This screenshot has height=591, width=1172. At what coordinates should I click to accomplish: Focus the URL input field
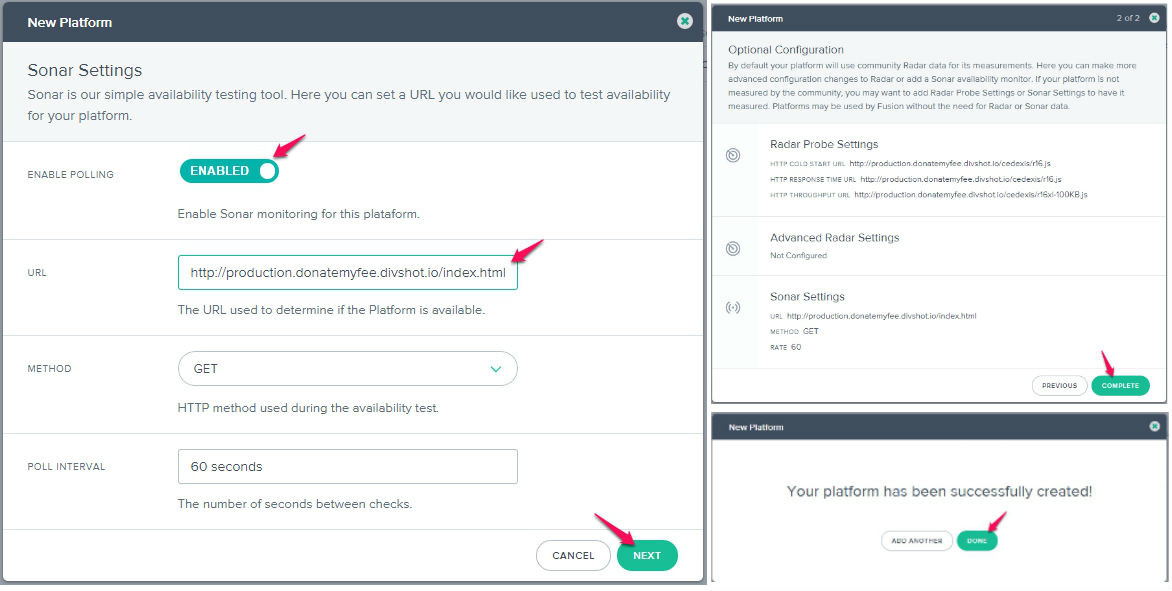pyautogui.click(x=347, y=273)
